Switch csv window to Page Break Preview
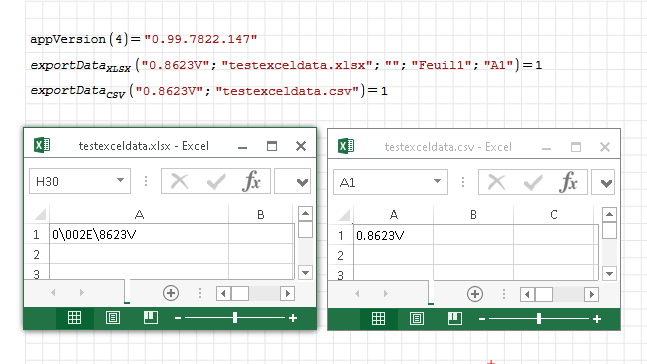Viewport: 647px width, 364px height. (x=455, y=319)
